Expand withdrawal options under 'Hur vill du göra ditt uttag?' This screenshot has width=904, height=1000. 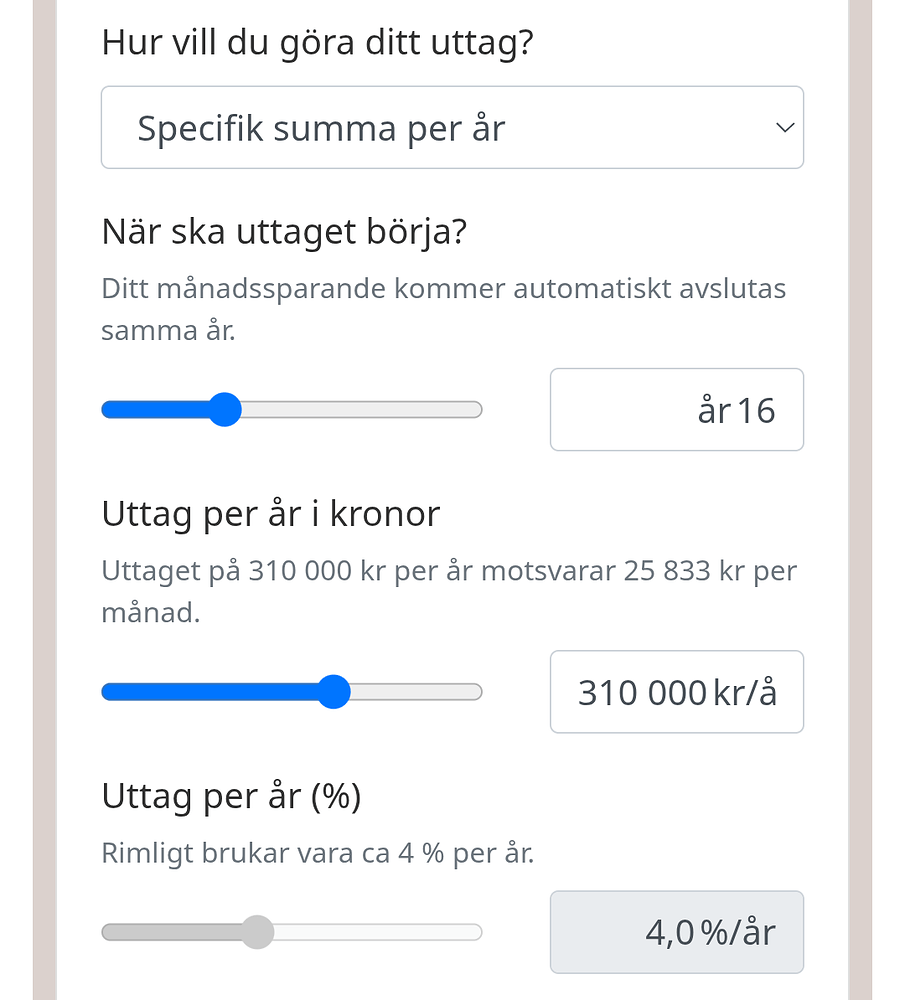point(451,127)
